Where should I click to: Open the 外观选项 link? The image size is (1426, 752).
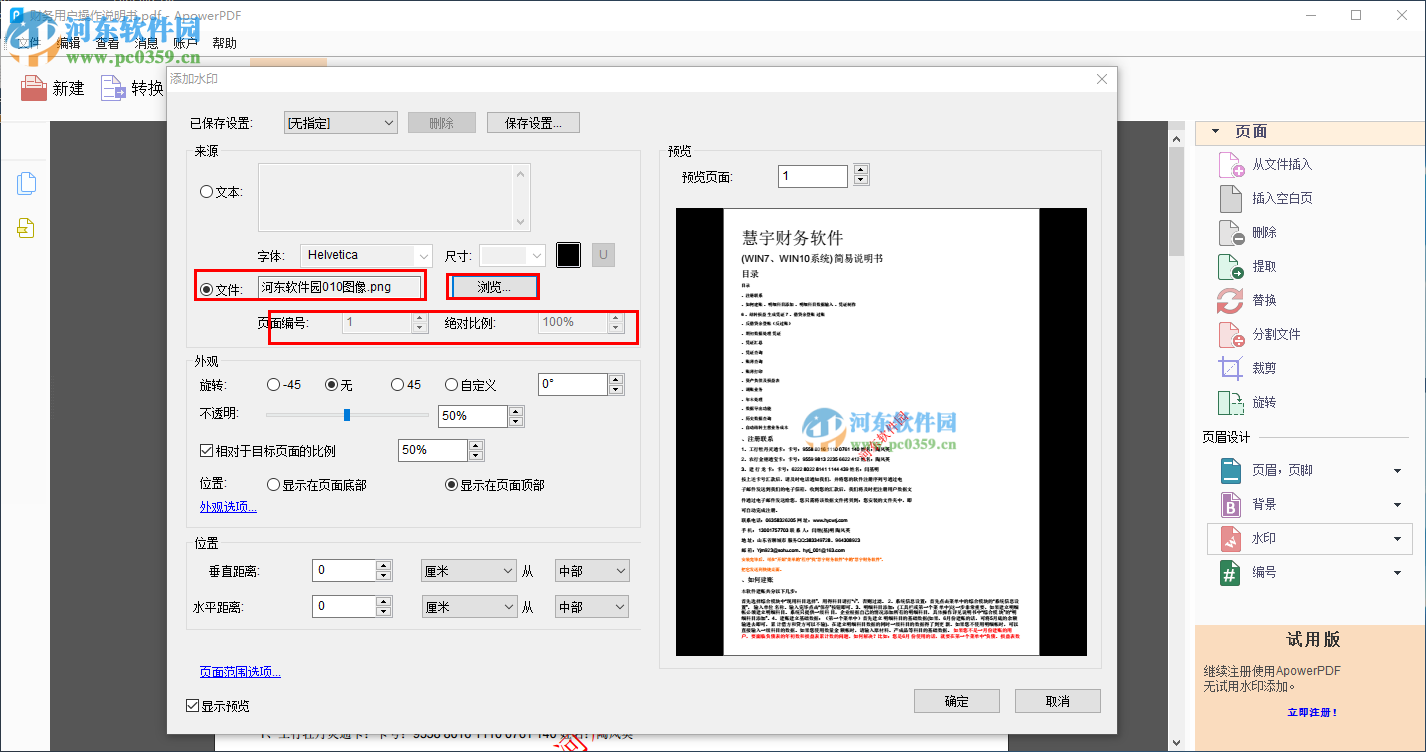pyautogui.click(x=228, y=506)
